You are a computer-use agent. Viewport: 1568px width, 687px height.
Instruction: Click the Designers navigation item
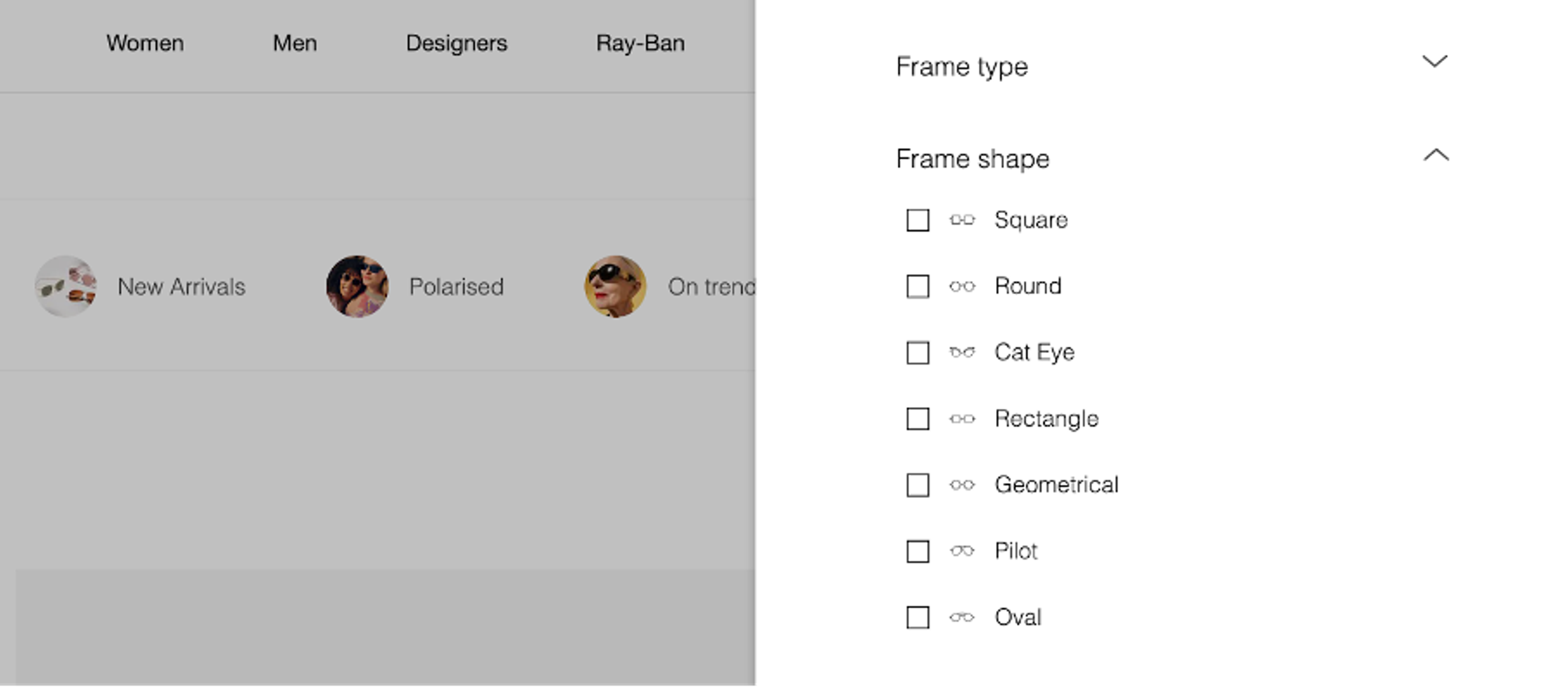coord(457,43)
